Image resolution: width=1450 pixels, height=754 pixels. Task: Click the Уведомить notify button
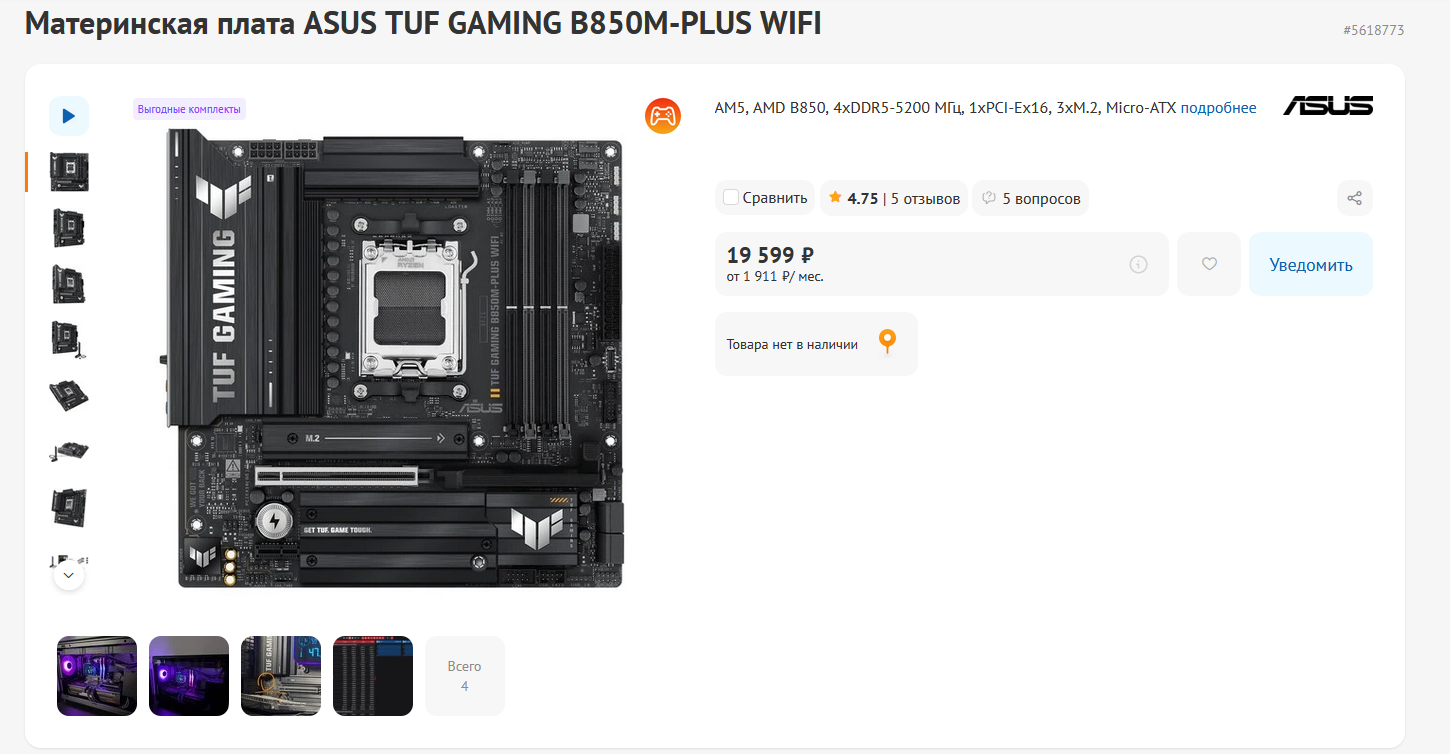click(1311, 264)
